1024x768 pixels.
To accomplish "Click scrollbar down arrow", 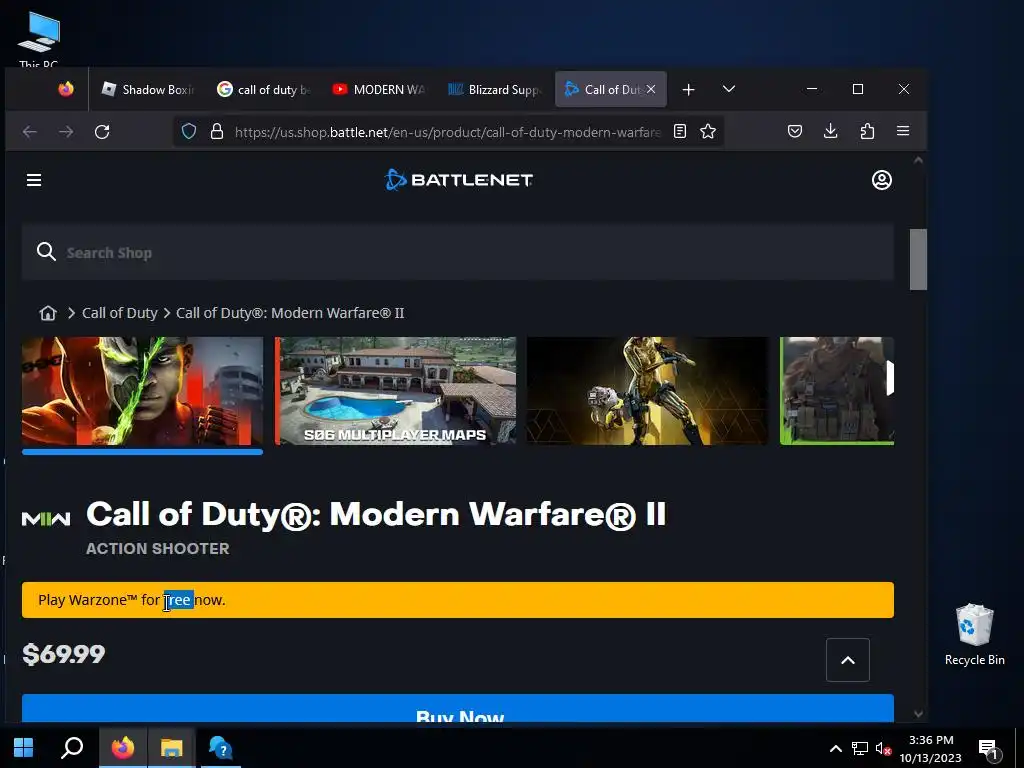I will click(x=918, y=714).
